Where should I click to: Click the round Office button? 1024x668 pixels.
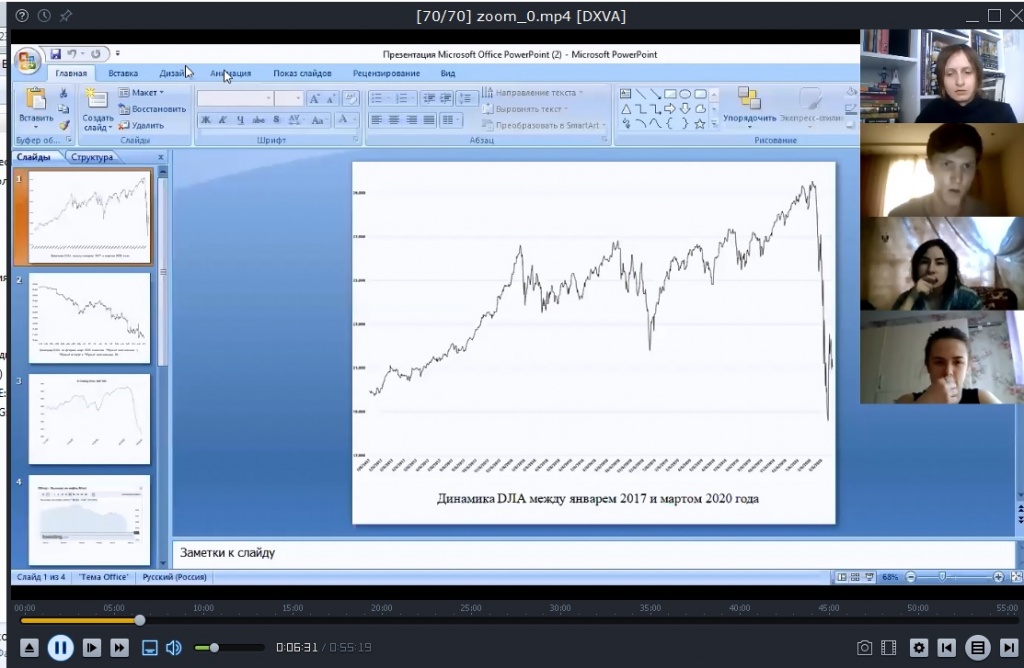(x=27, y=58)
